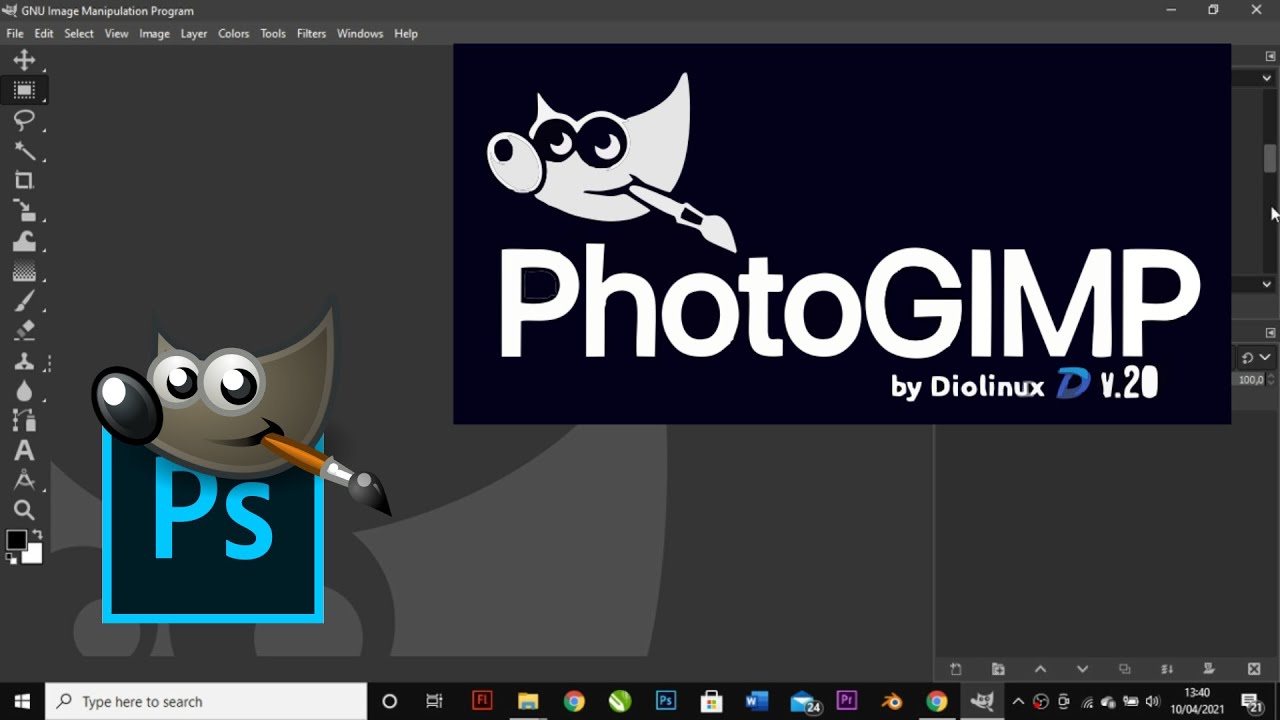Open the Filters menu

click(311, 33)
